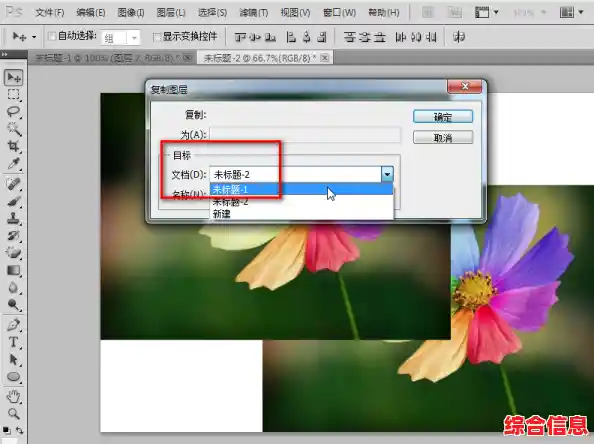Launch Mini Bridge from the top bar
The image size is (594, 444).
coord(454,13)
